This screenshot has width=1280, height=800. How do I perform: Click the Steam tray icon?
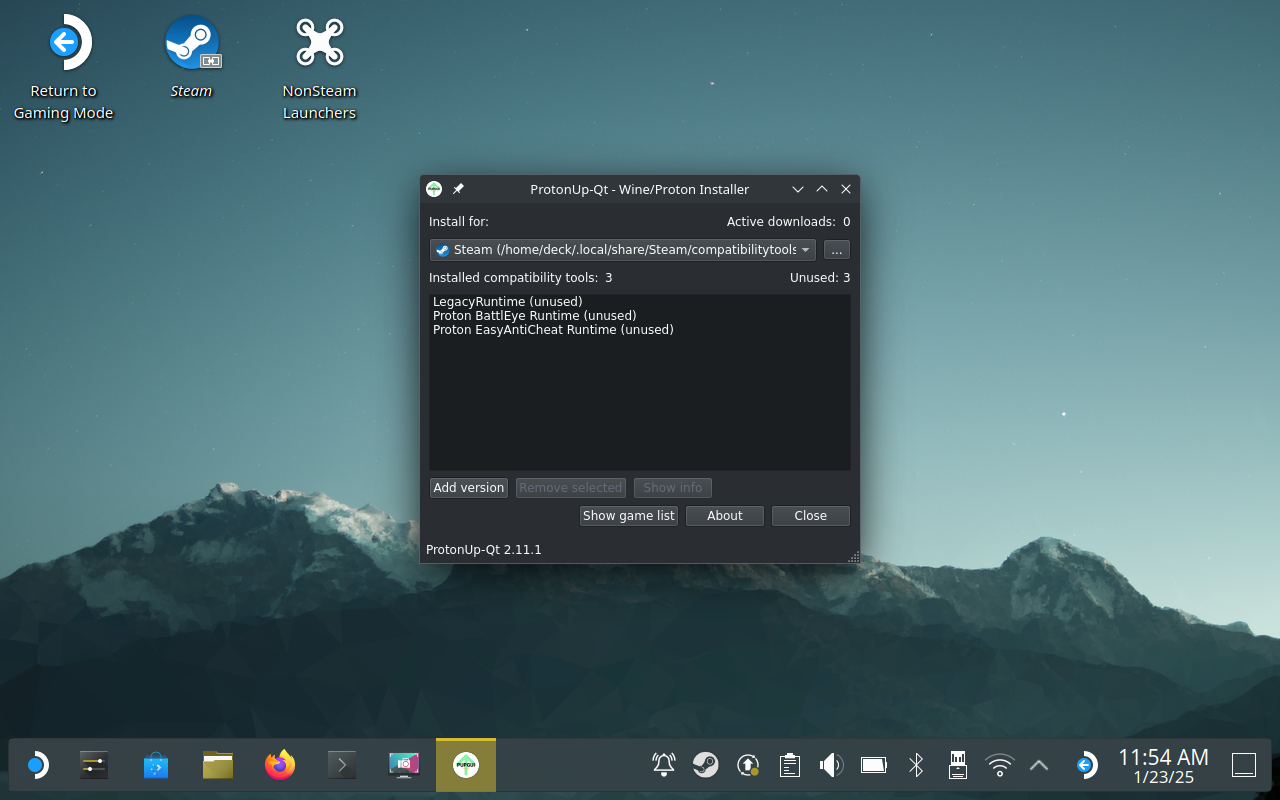point(706,765)
